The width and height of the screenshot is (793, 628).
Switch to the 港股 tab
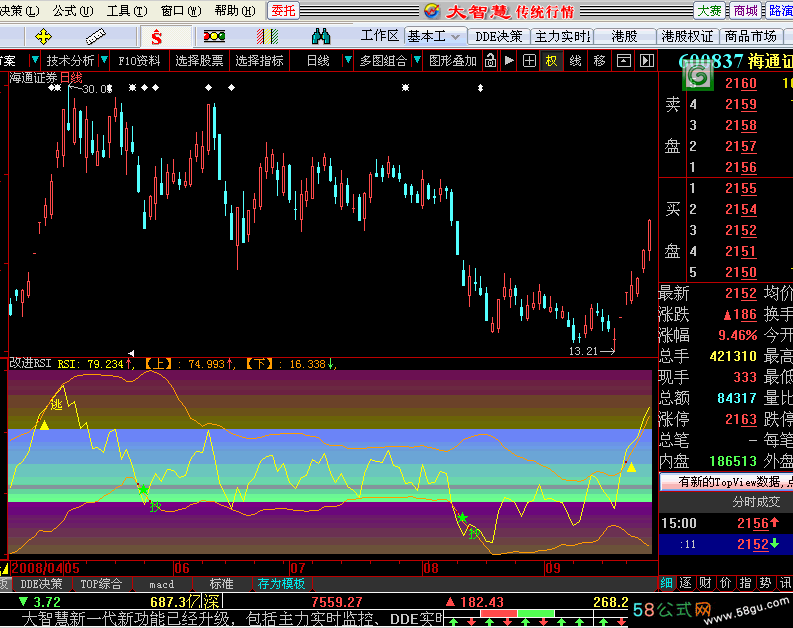625,36
